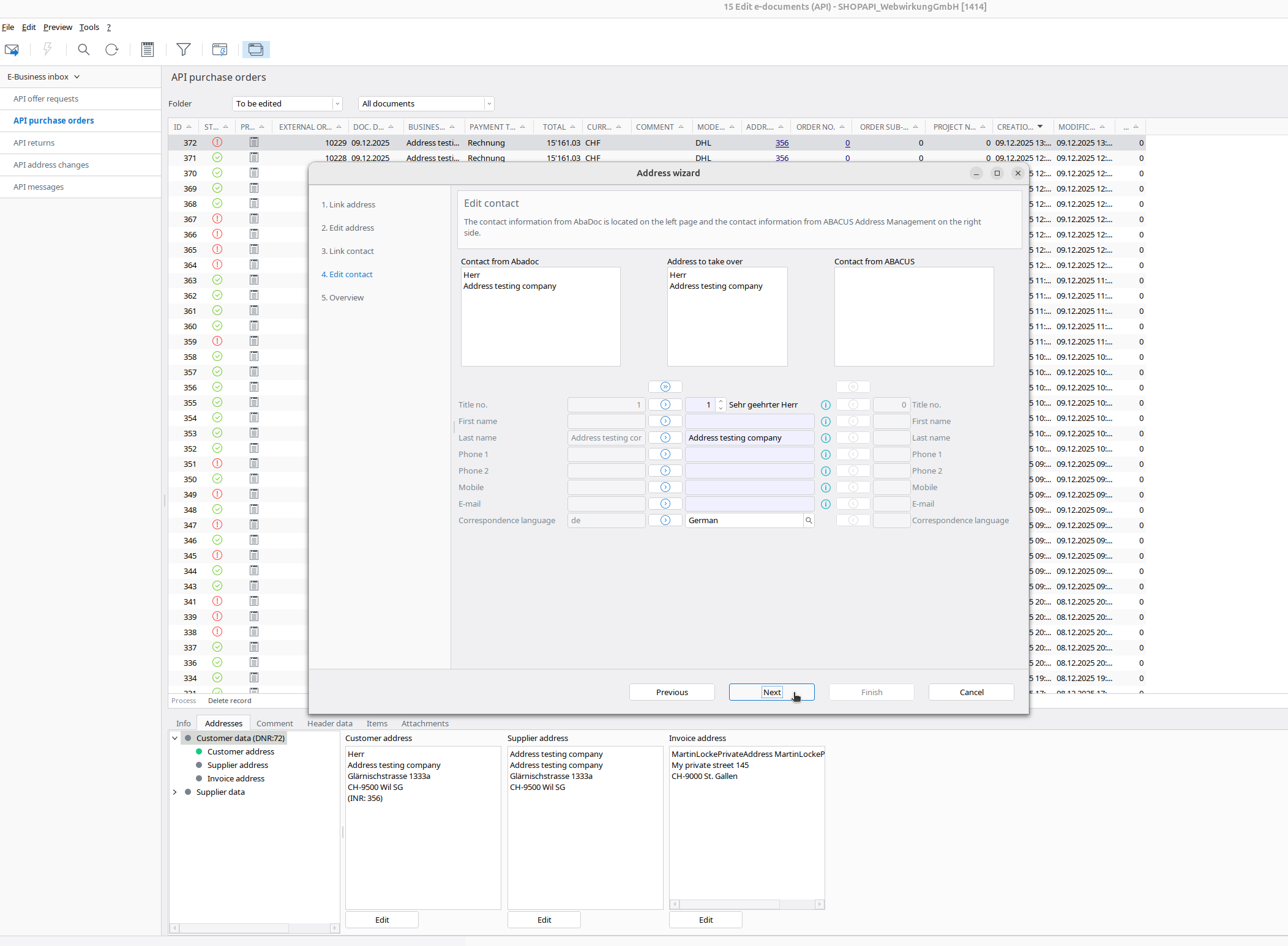Open the filter funnel tool
Image resolution: width=1288 pixels, height=946 pixels.
(183, 50)
